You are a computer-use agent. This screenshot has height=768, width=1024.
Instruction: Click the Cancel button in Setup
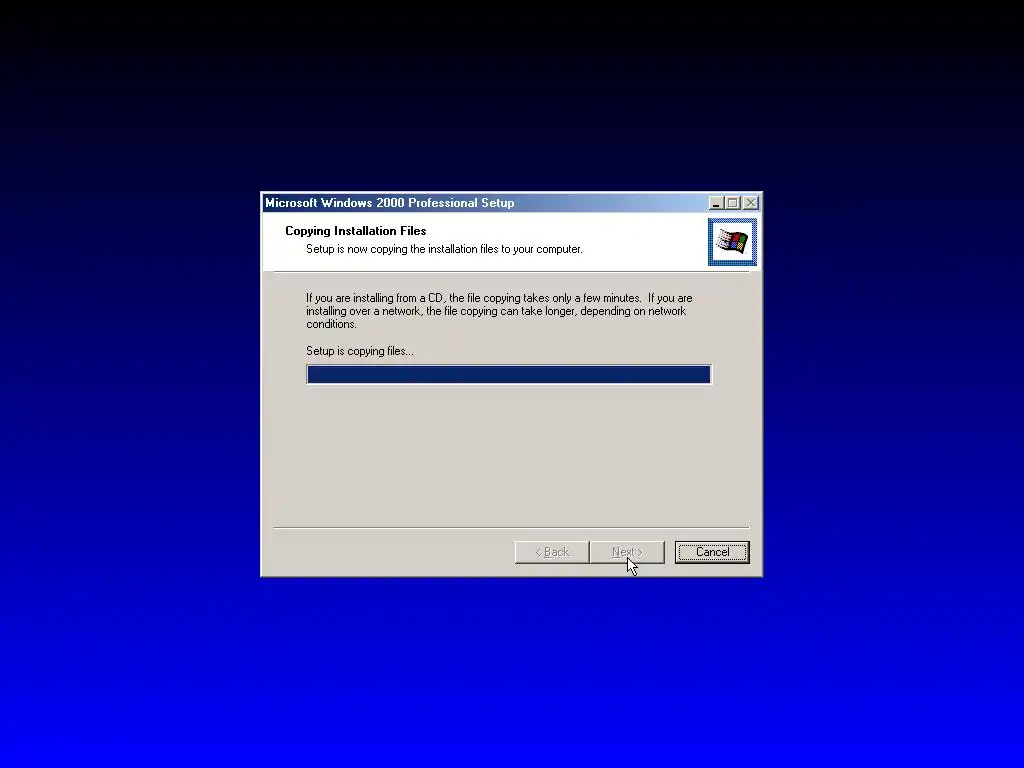(712, 552)
